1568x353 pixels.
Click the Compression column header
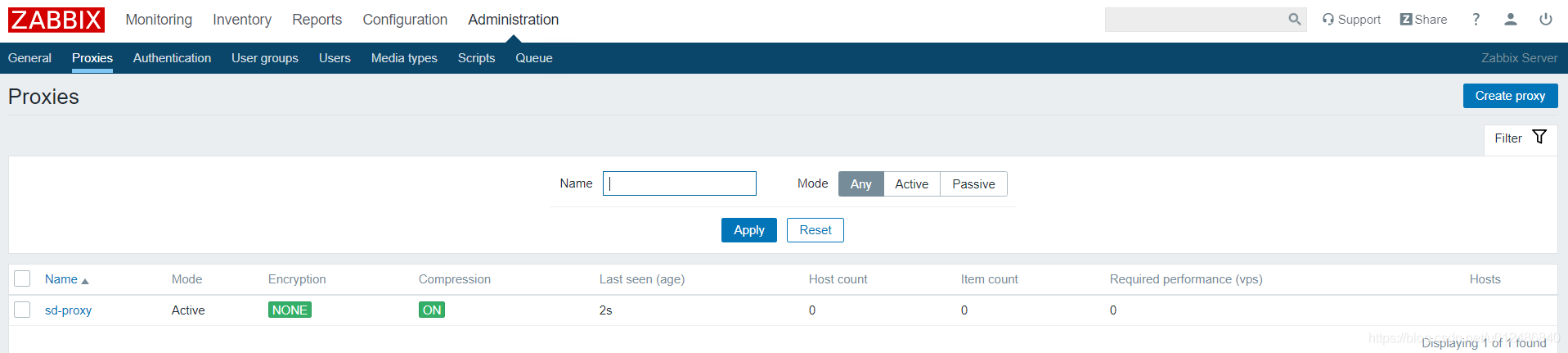tap(455, 279)
